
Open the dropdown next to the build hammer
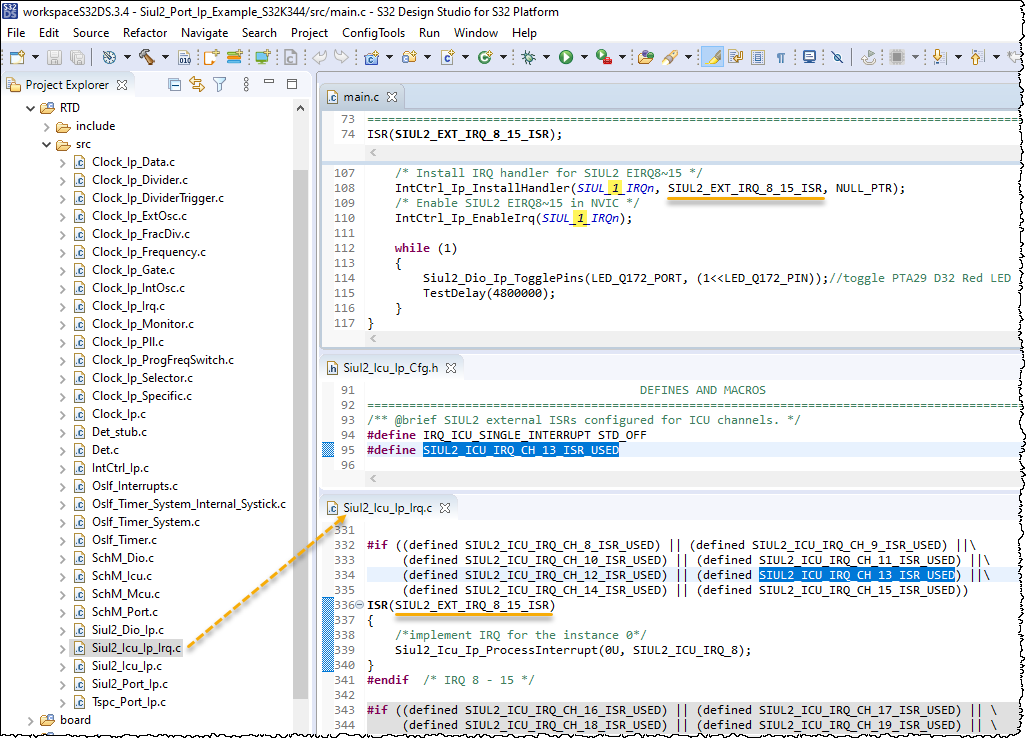pos(165,57)
